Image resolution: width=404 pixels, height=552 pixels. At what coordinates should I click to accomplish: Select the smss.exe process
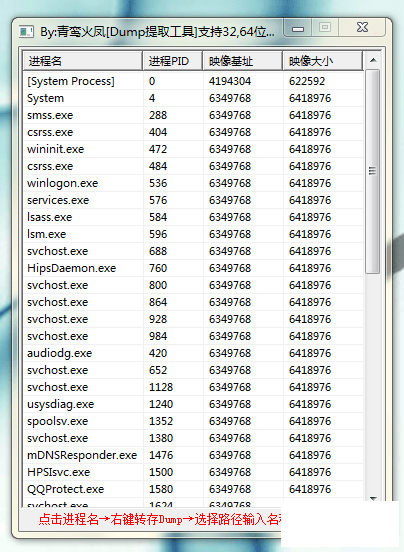tap(193, 115)
